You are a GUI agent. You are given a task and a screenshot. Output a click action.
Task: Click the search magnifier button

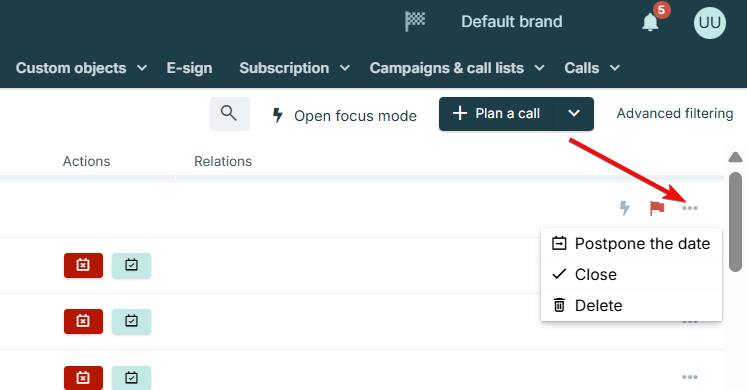[x=230, y=114]
